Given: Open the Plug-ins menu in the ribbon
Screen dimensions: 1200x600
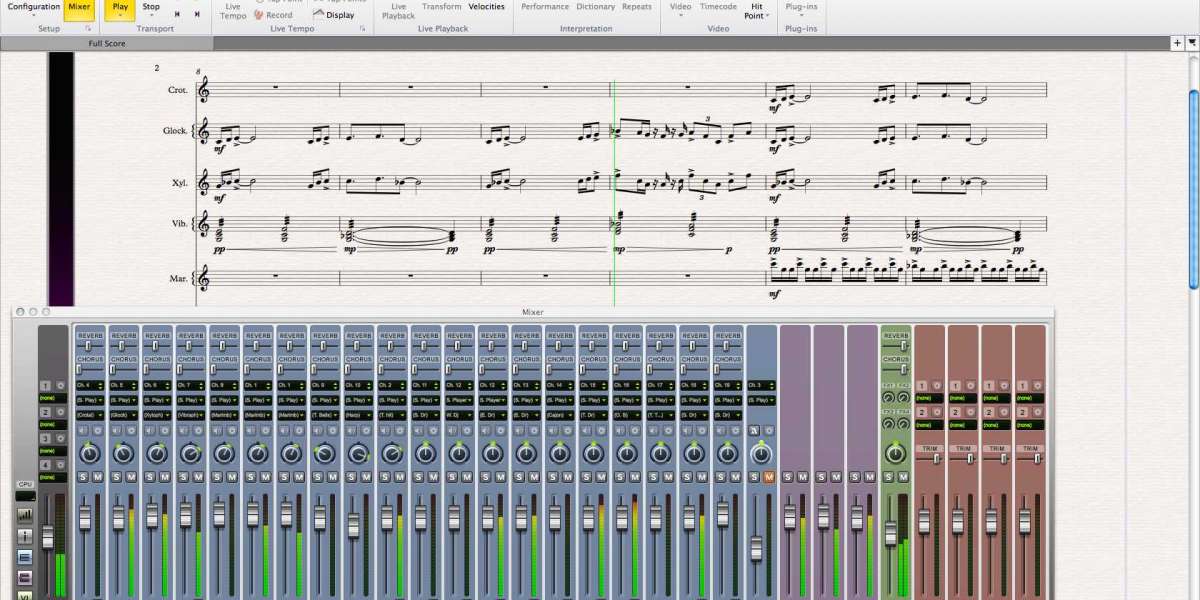Looking at the screenshot, I should tap(800, 7).
